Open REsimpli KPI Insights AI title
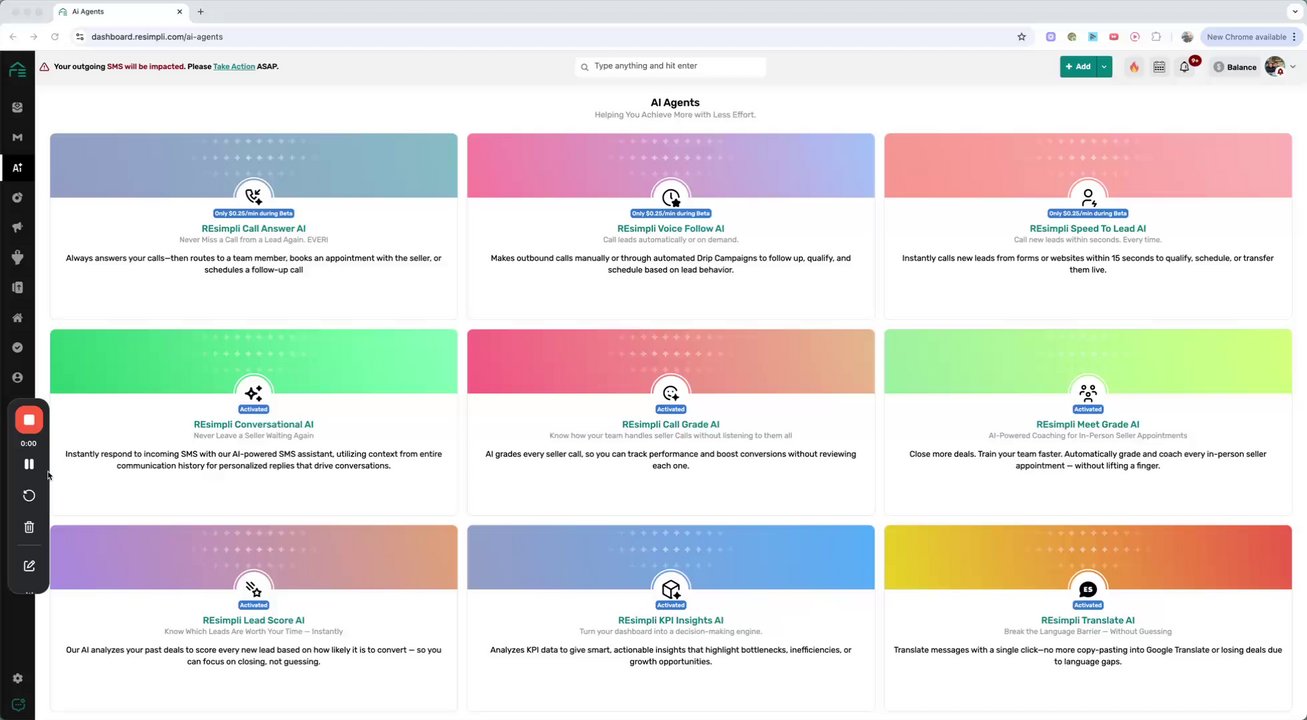This screenshot has width=1307, height=720. (x=671, y=621)
